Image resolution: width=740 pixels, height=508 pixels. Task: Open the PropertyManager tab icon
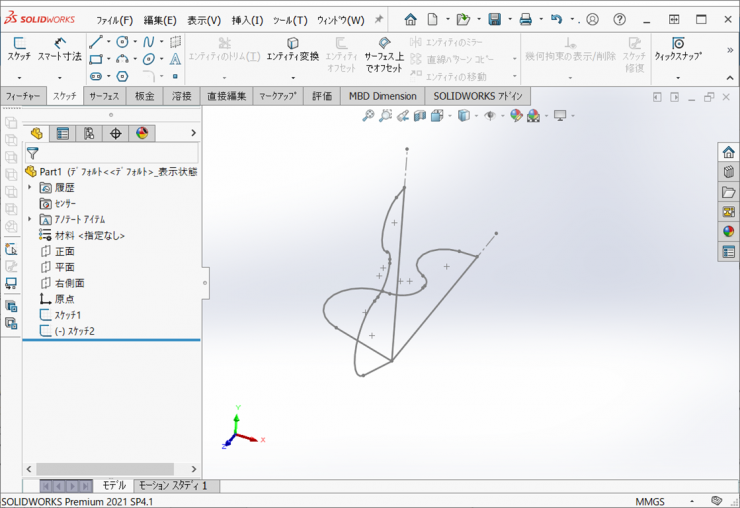pyautogui.click(x=63, y=133)
